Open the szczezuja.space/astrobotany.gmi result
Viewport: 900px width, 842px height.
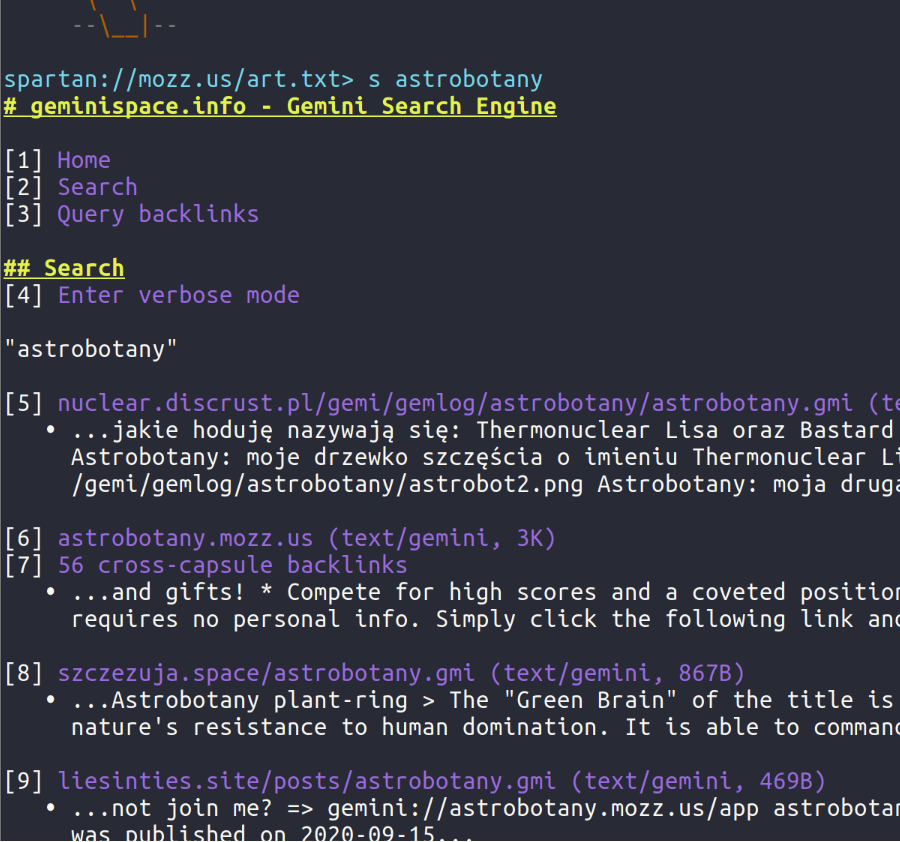click(401, 673)
